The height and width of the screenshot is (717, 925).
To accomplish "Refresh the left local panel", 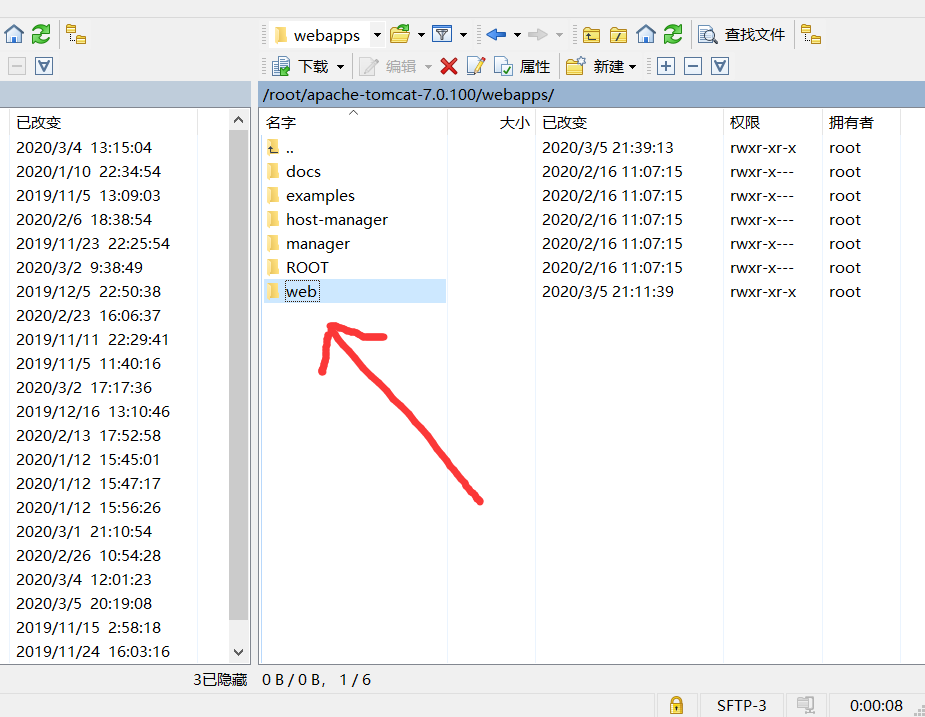I will coord(41,34).
